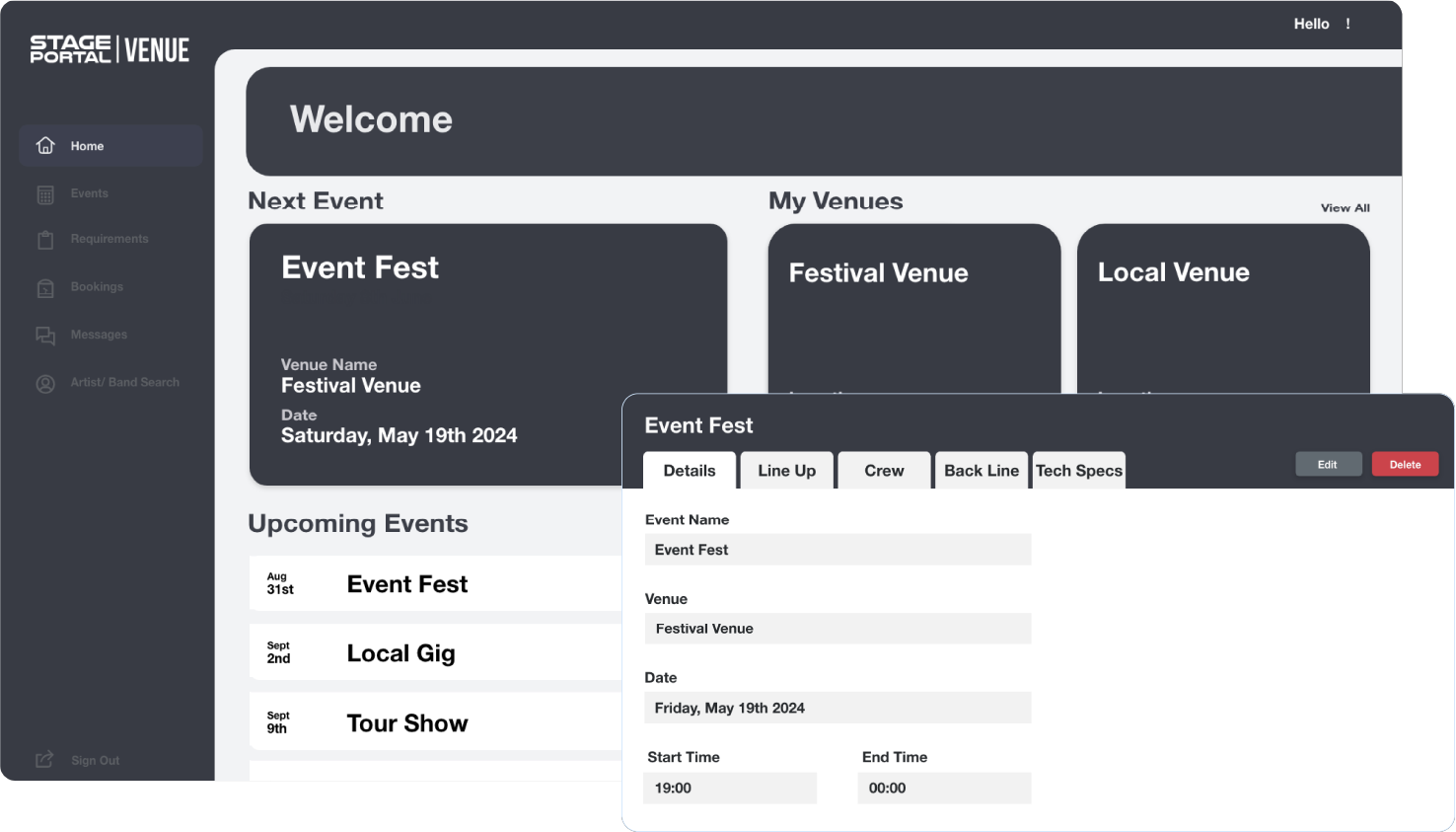Viewport: 1456px width, 832px height.
Task: Click the Edit button for Event Fest
Action: (x=1328, y=464)
